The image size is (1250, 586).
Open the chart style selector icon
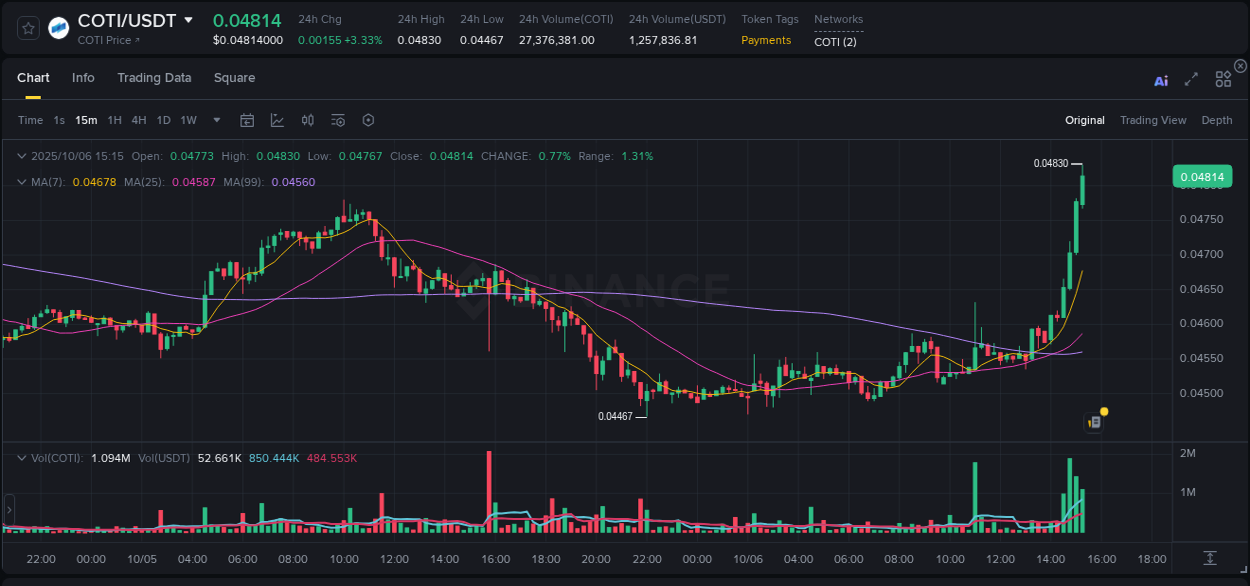coord(277,120)
